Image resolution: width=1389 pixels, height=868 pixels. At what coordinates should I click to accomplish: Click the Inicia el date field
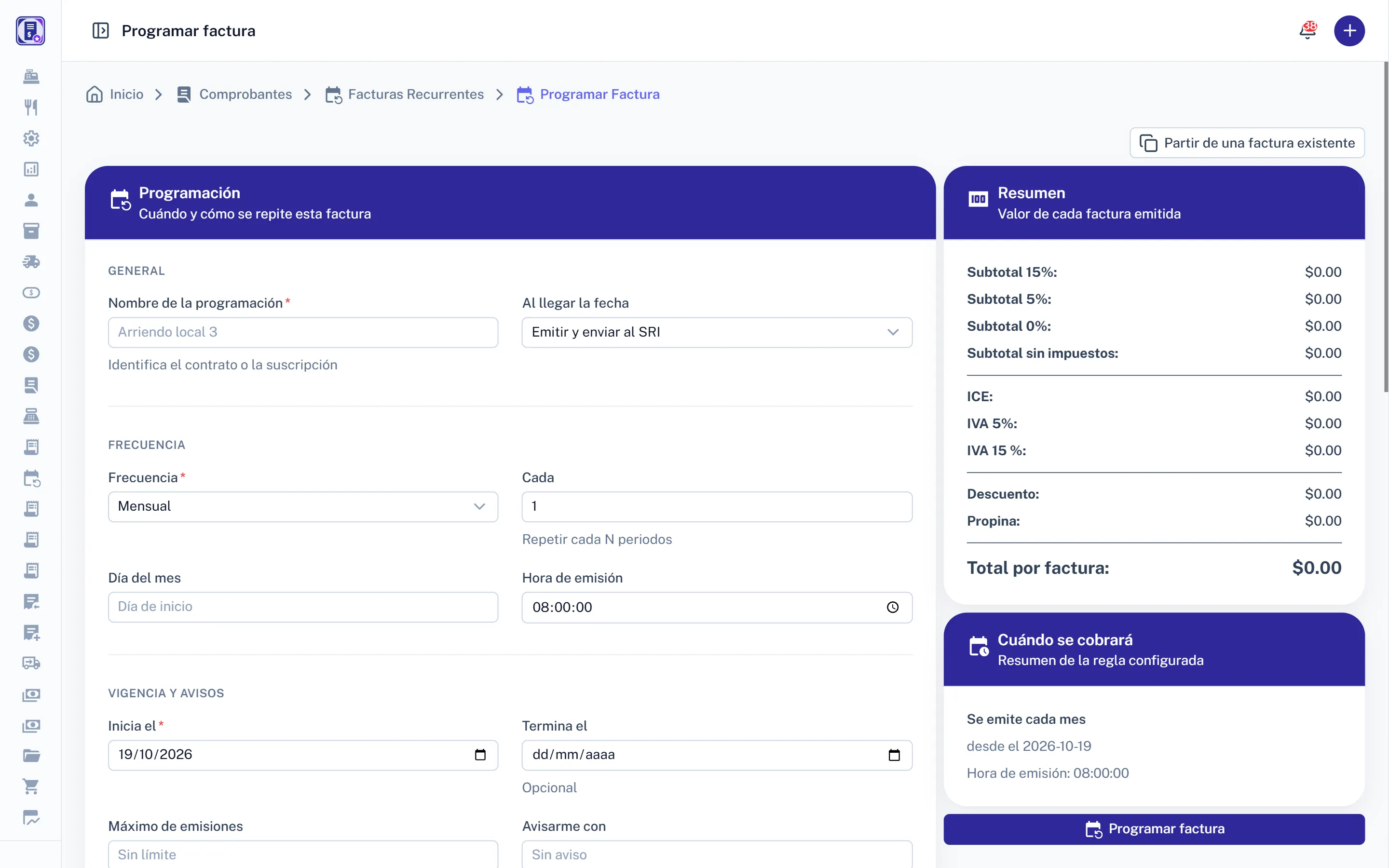pos(302,755)
